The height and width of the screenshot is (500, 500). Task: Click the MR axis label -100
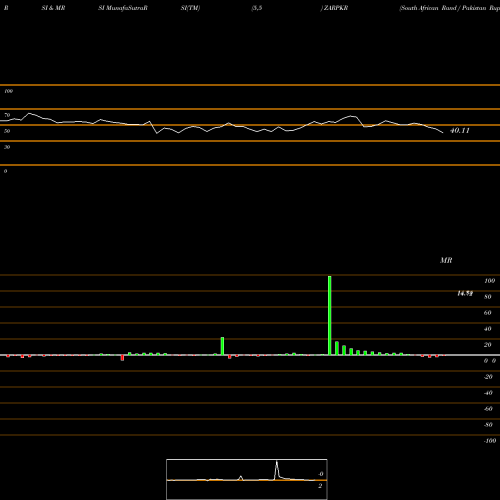coord(490,441)
